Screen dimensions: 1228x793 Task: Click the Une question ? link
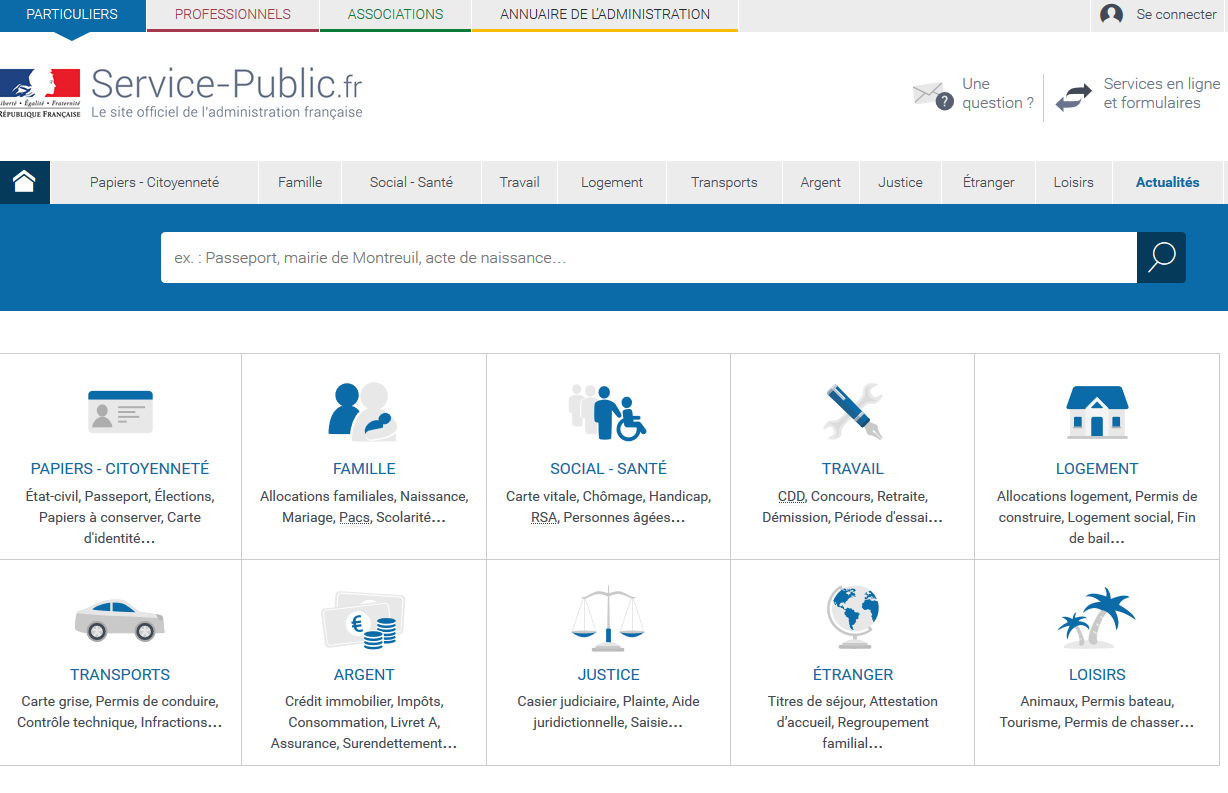(x=998, y=93)
